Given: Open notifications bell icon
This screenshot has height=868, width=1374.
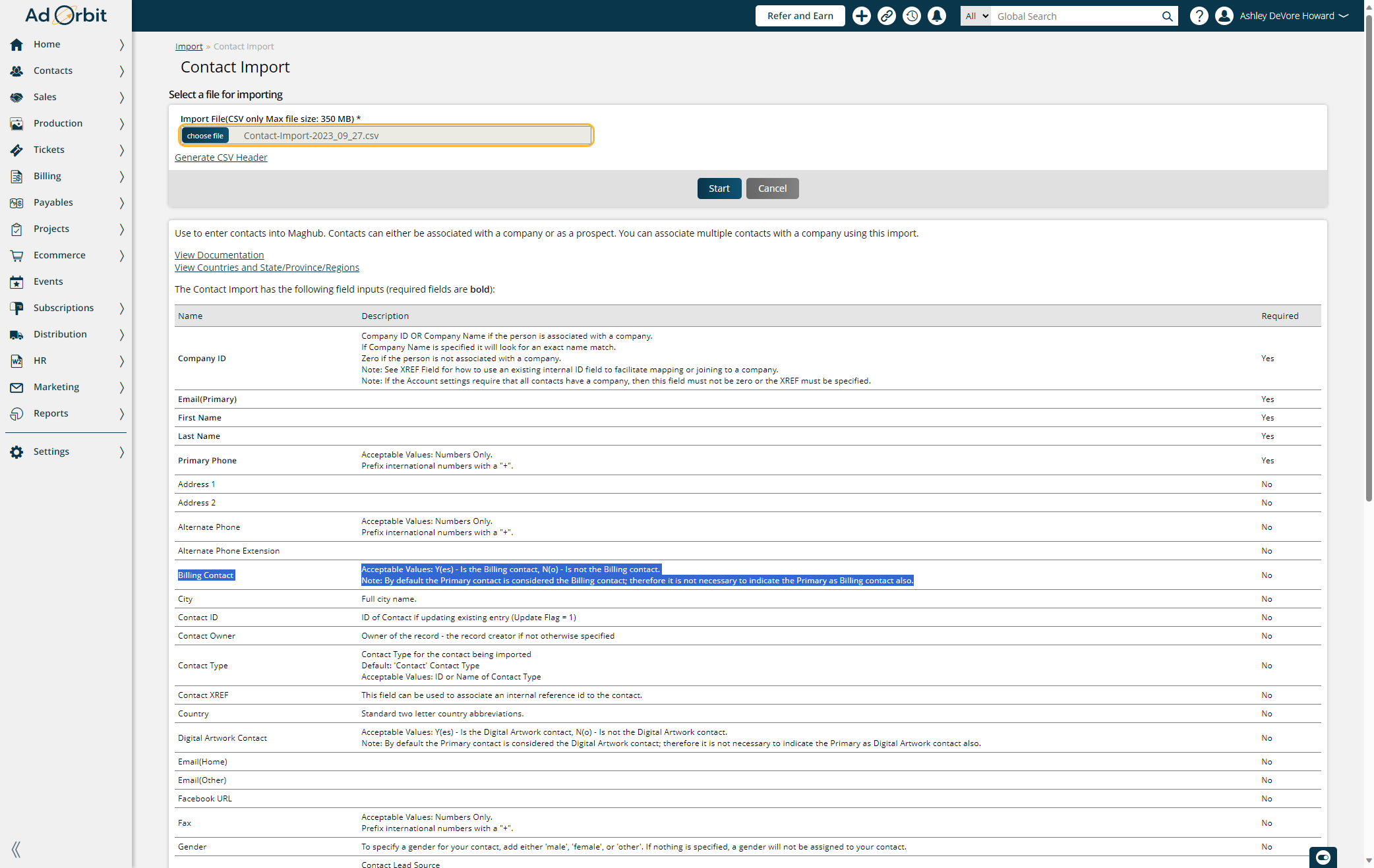Looking at the screenshot, I should click(x=936, y=16).
